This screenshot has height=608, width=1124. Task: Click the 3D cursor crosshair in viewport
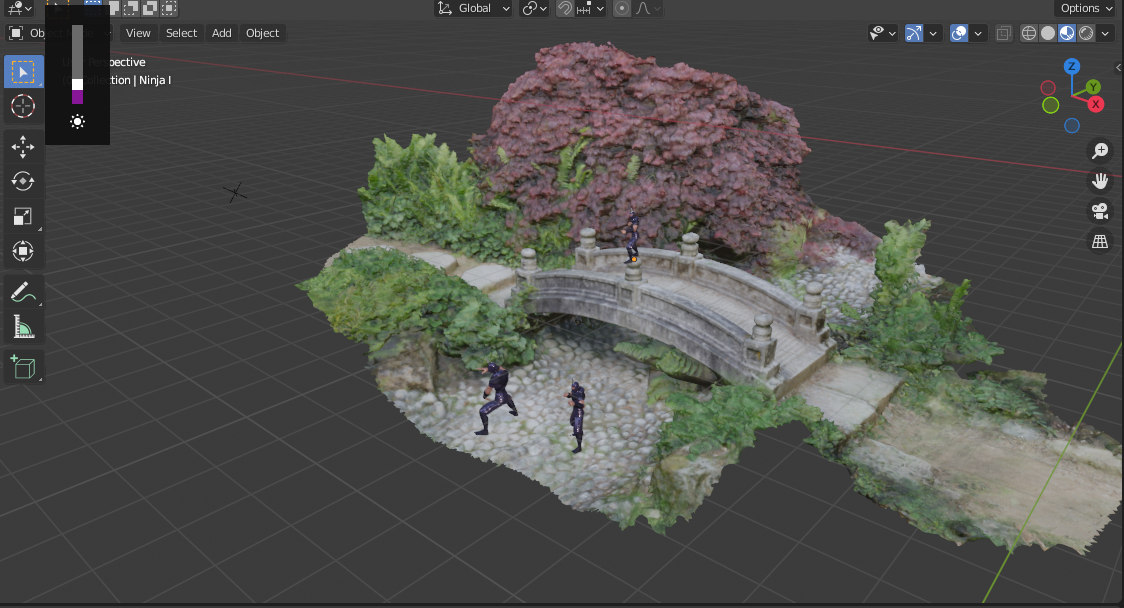234,192
